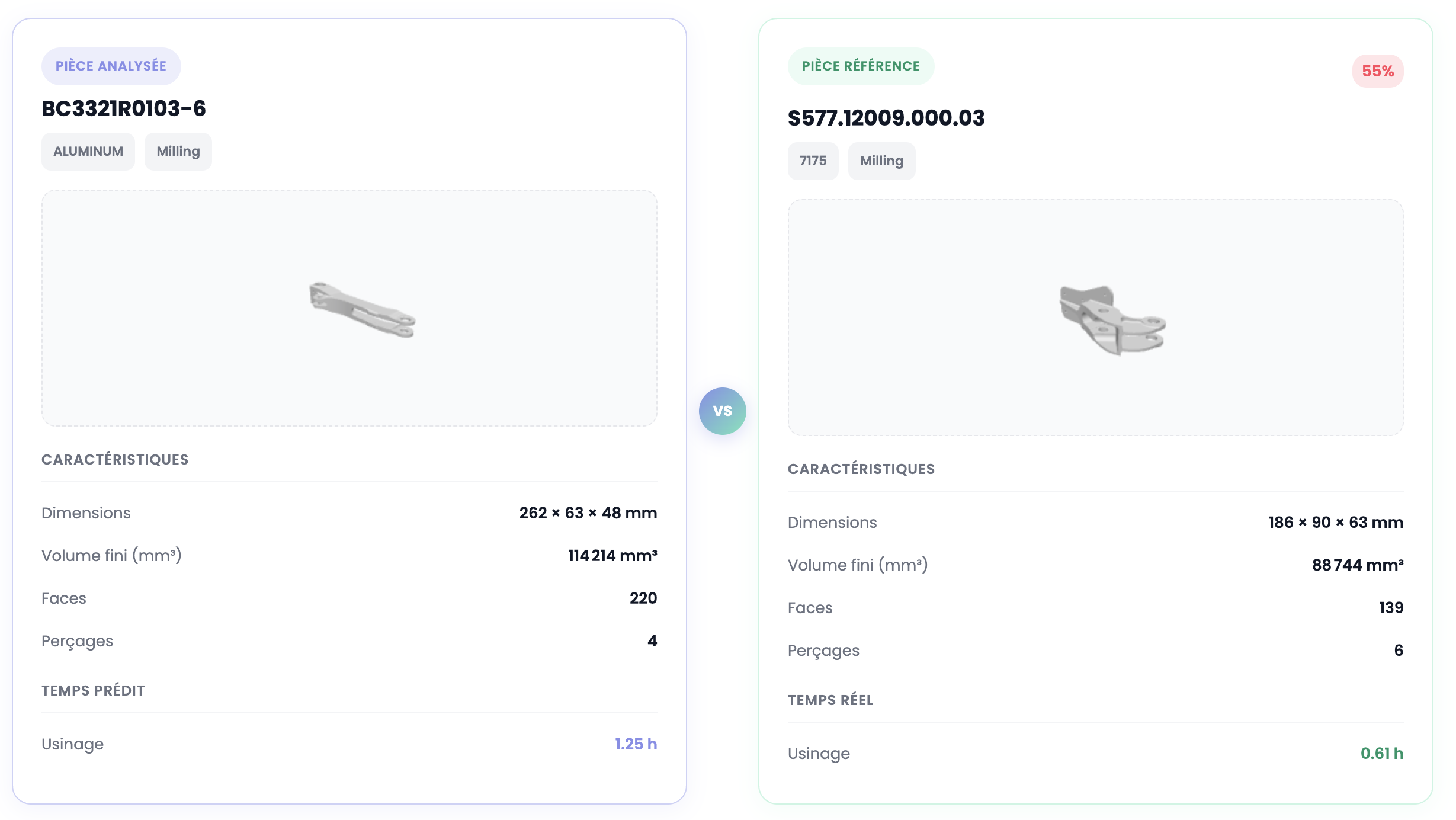
Task: Select the PIÈCE RÉFÉRENCE label badge
Action: tap(860, 66)
